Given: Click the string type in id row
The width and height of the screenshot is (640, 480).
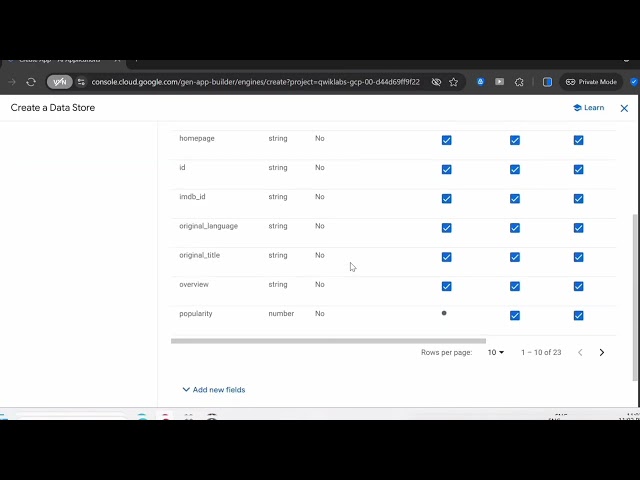Looking at the screenshot, I should [278, 168].
